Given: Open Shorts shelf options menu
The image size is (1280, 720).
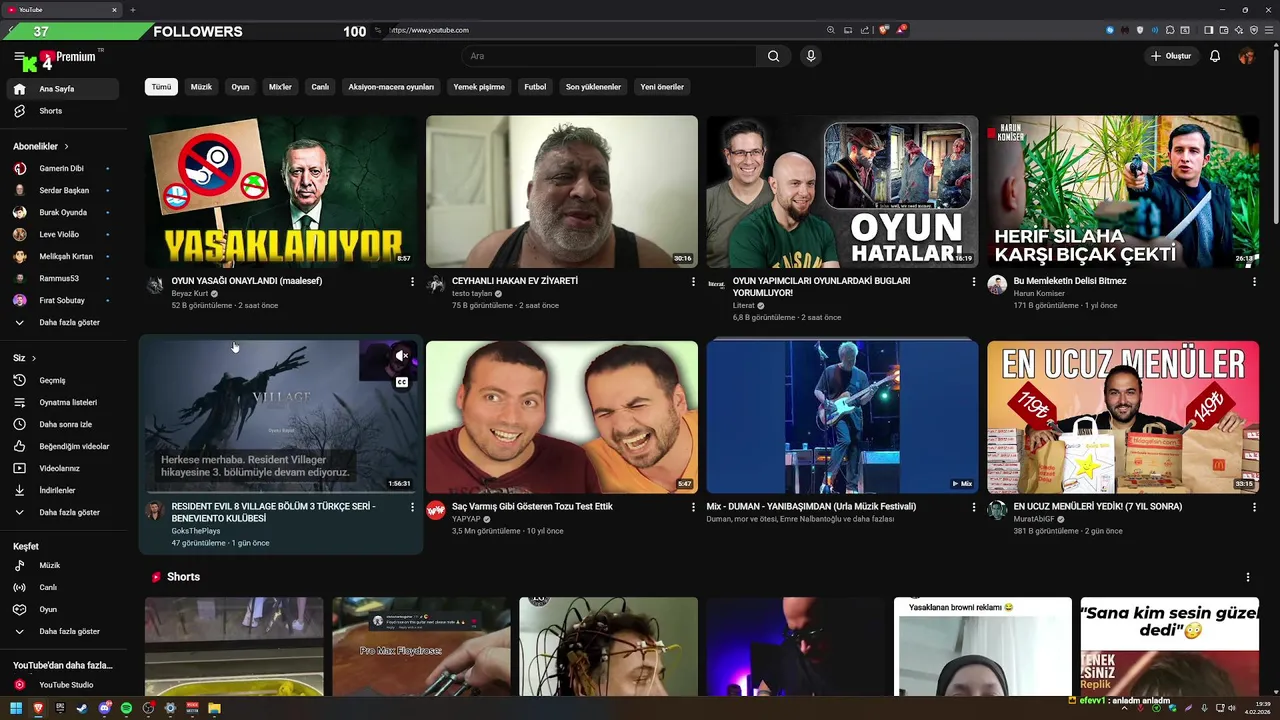Looking at the screenshot, I should click(x=1247, y=577).
